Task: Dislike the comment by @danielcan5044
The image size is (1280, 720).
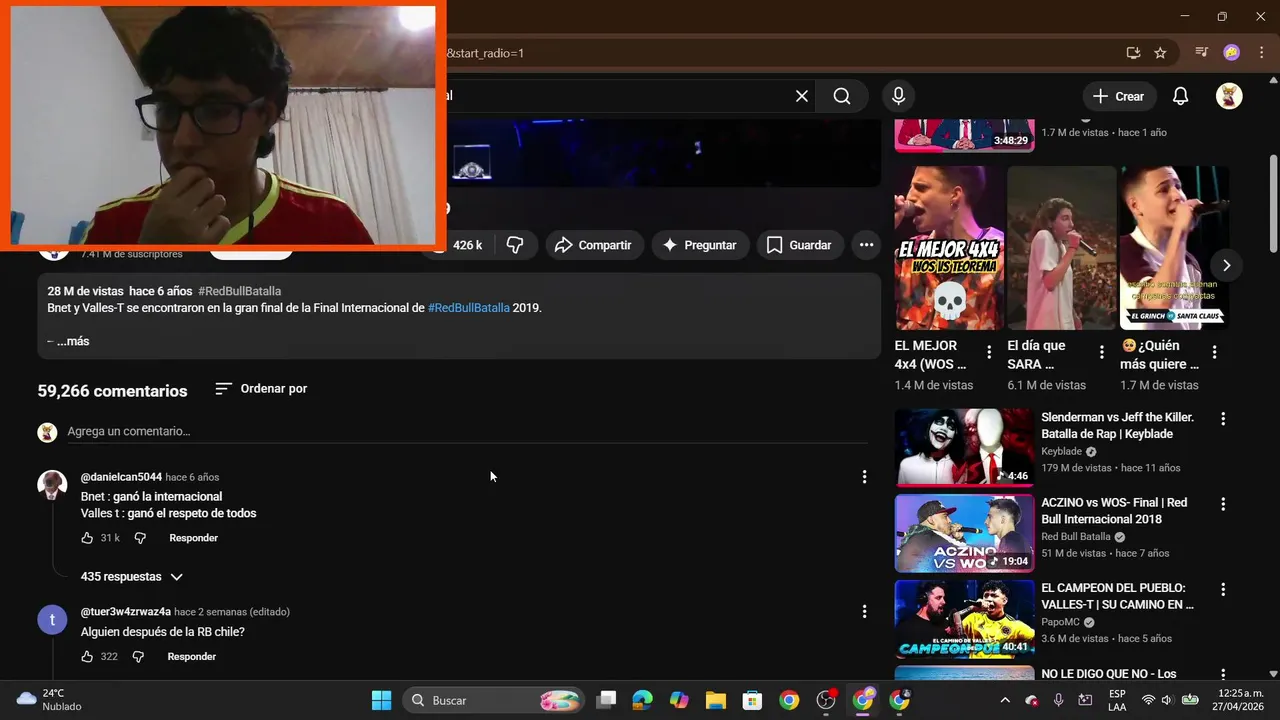Action: [x=140, y=538]
